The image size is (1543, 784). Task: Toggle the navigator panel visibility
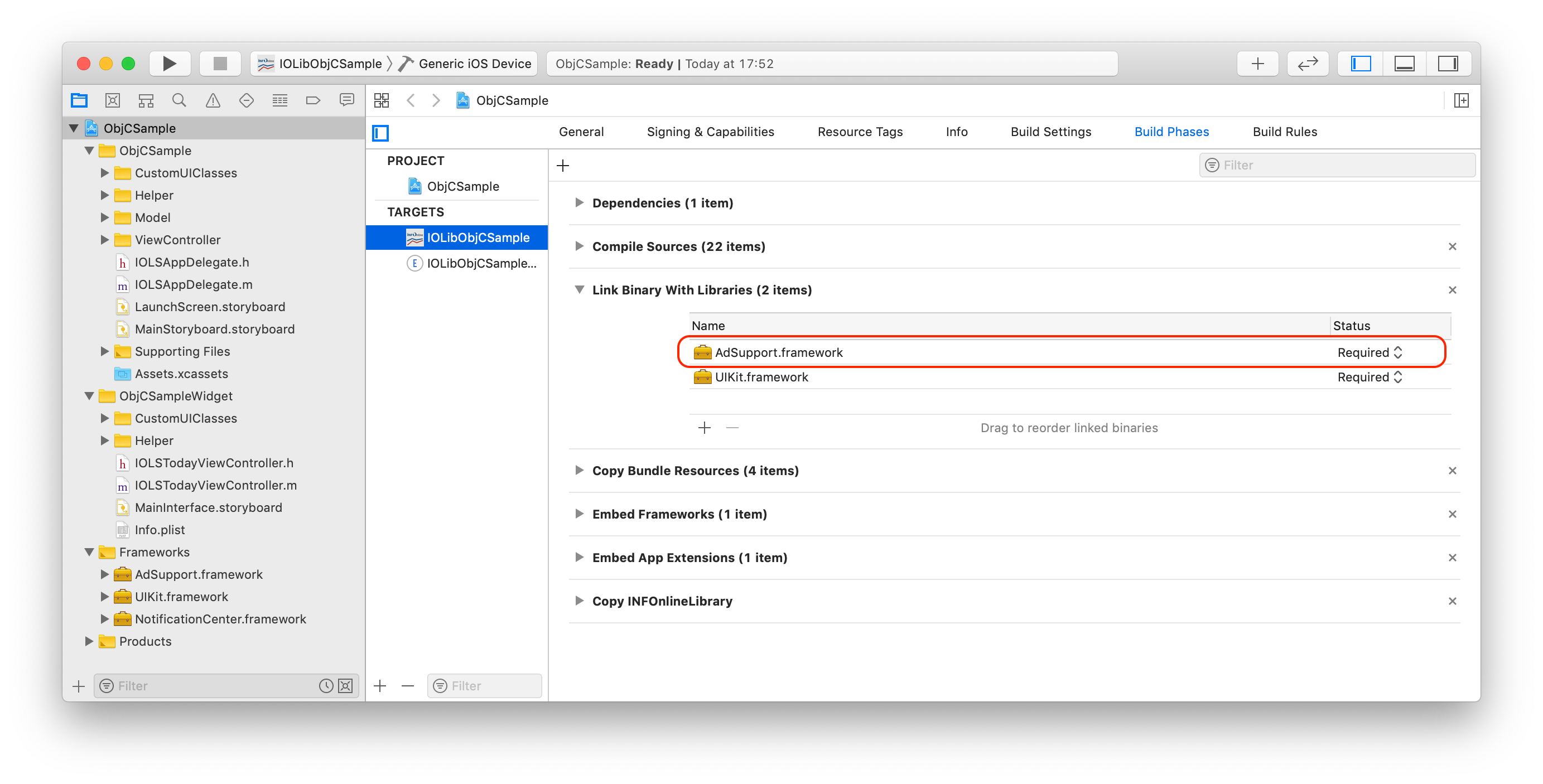tap(1361, 64)
